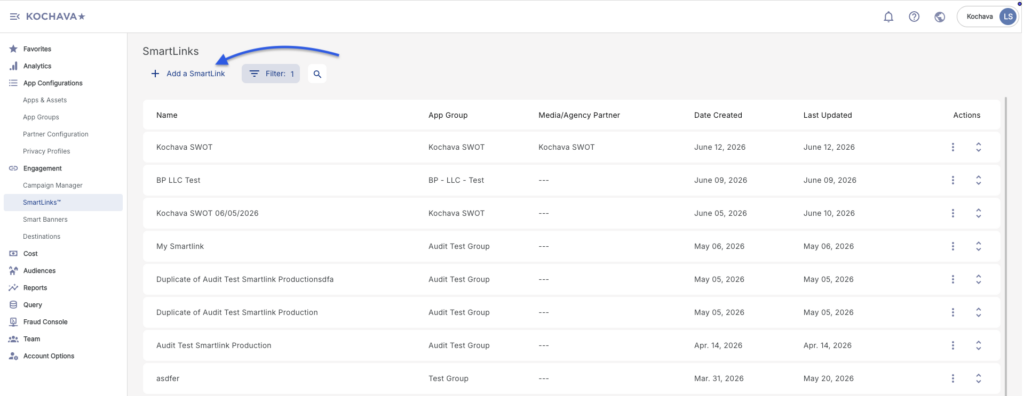Click the App Group column header
Image resolution: width=1024 pixels, height=396 pixels.
(x=448, y=115)
